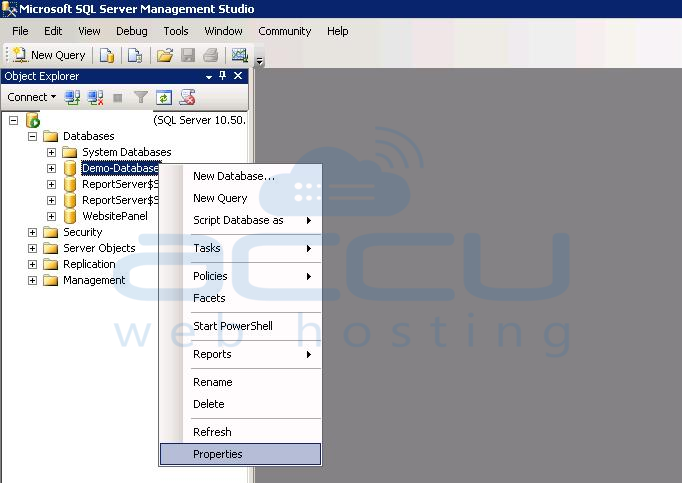
Task: Toggle auto-hide pin on Object Explorer
Action: pyautogui.click(x=223, y=76)
